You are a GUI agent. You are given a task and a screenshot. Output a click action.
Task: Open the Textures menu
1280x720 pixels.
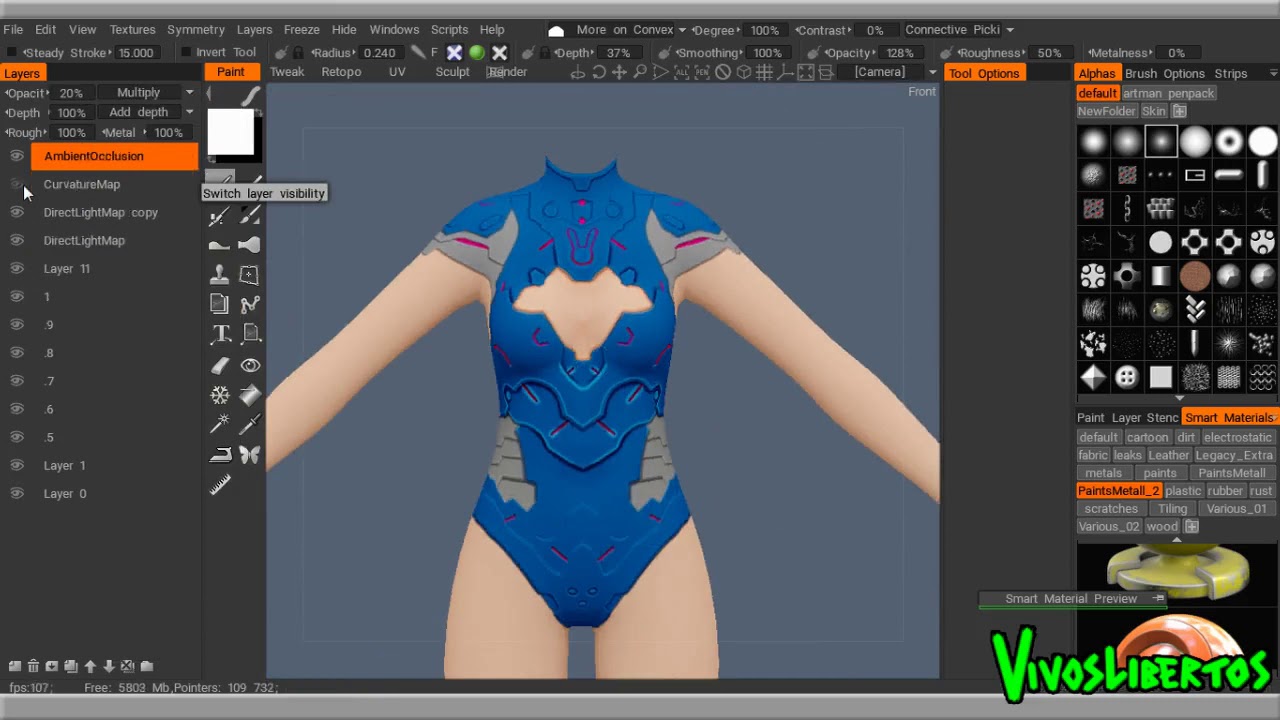[132, 30]
